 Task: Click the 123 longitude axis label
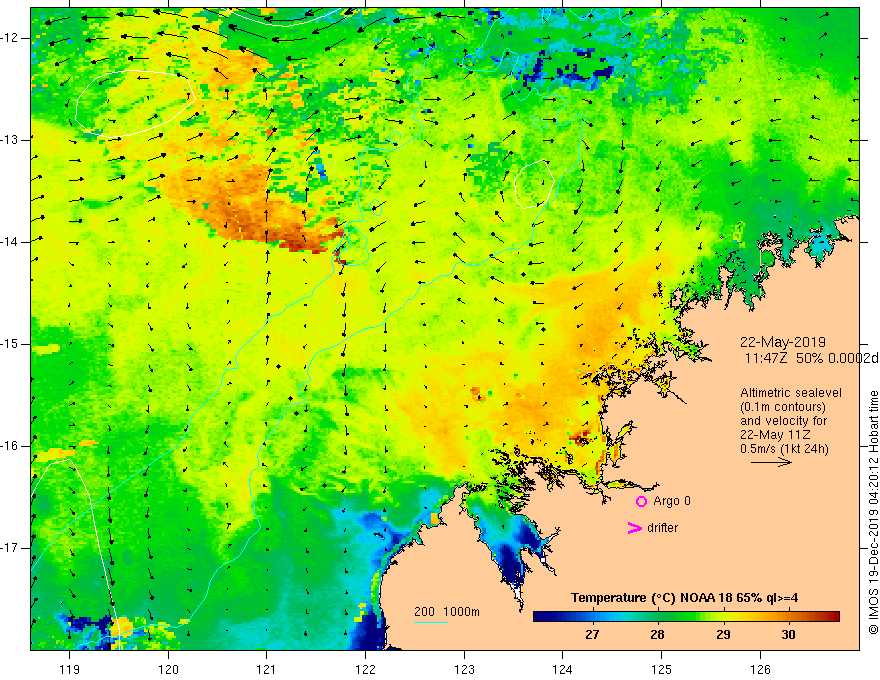click(x=464, y=669)
